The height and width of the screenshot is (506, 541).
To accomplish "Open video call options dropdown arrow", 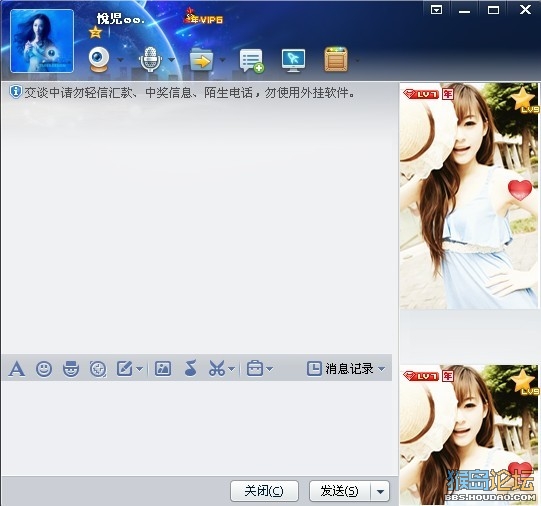I will coord(120,60).
